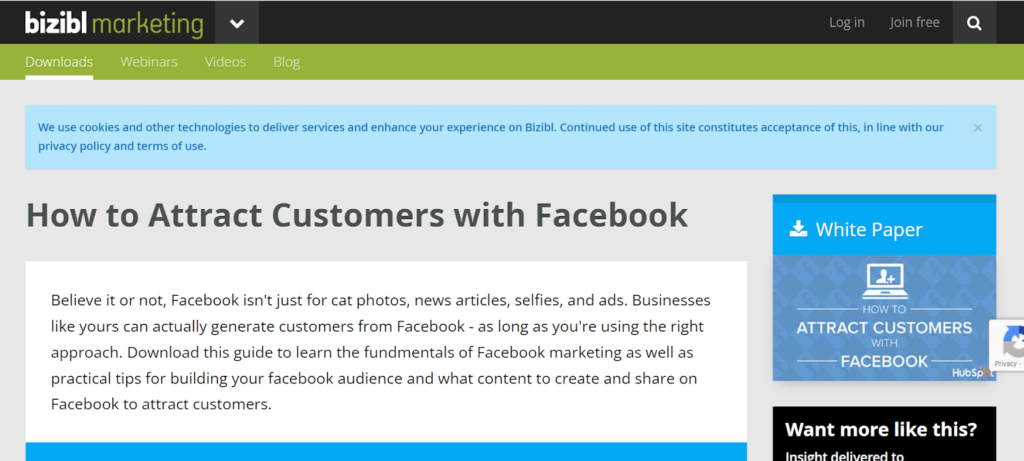Viewport: 1024px width, 461px height.
Task: Click the page title about attracting Facebook customers
Action: [357, 215]
